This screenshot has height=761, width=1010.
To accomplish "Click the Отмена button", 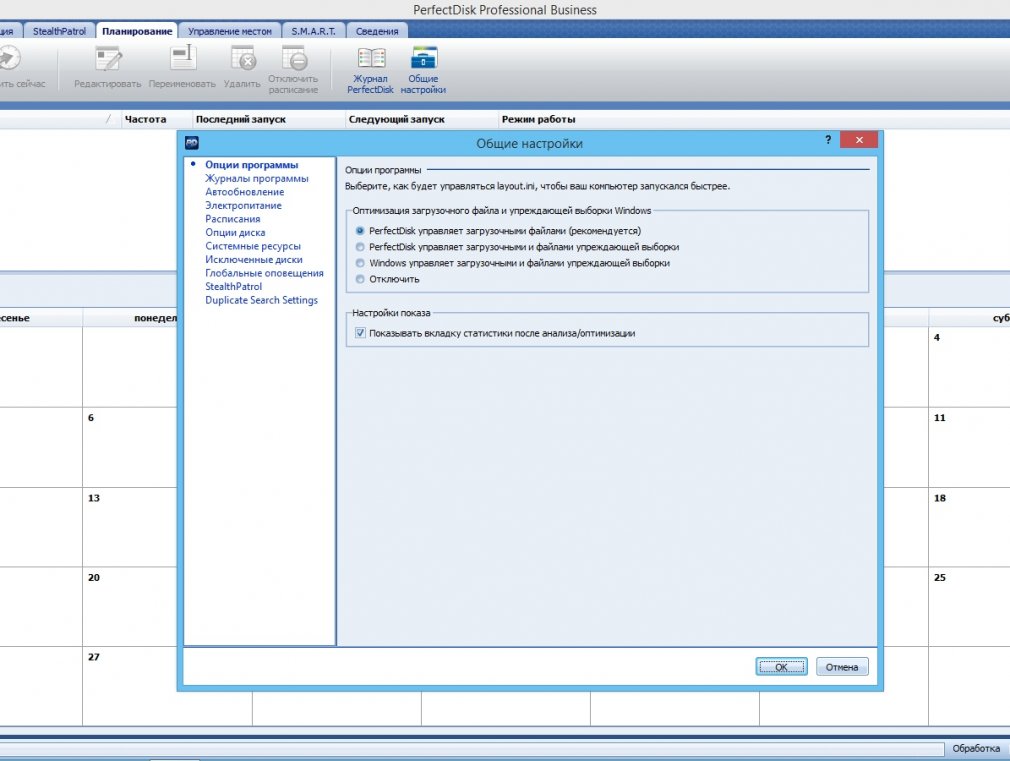I will pyautogui.click(x=842, y=667).
